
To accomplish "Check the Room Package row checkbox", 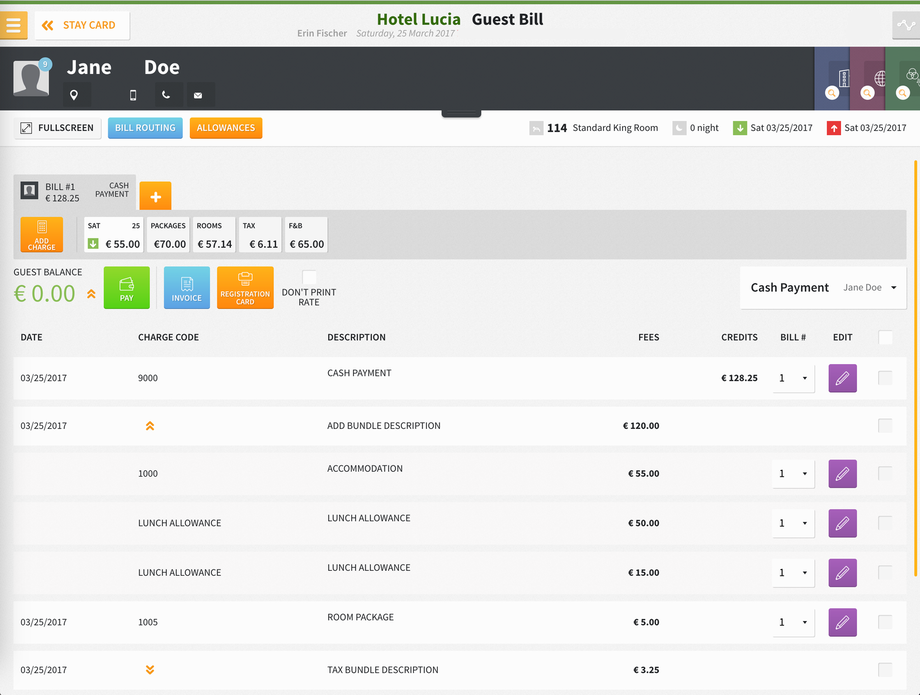I will point(885,622).
